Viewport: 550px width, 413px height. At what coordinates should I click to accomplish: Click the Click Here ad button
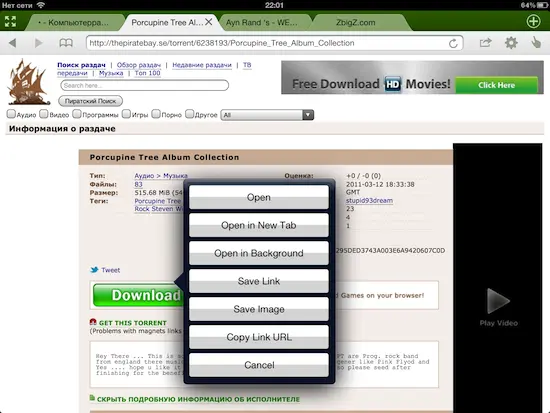(x=496, y=85)
